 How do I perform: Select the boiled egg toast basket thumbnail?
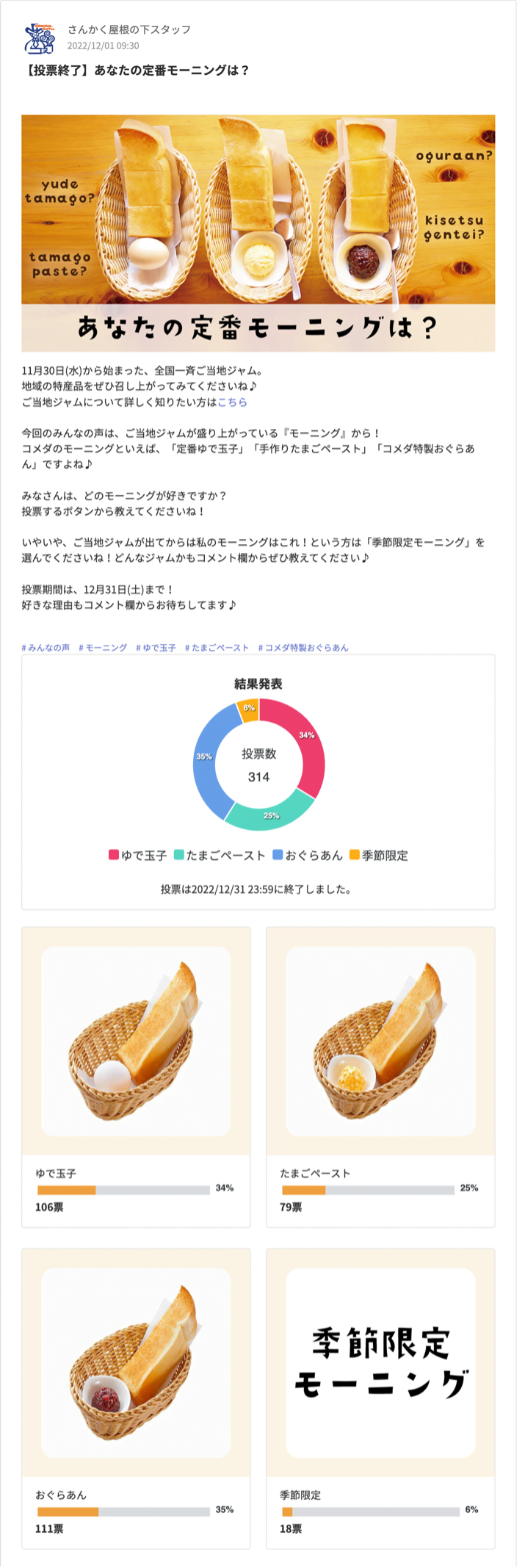point(136,1041)
